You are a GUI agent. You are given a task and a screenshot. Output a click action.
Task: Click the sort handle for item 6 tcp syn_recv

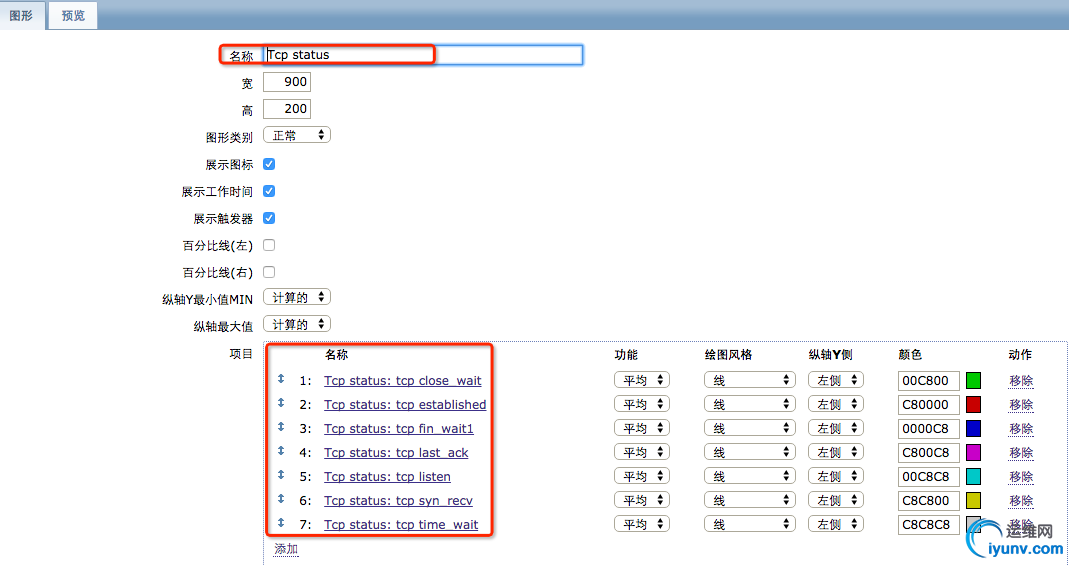[281, 498]
